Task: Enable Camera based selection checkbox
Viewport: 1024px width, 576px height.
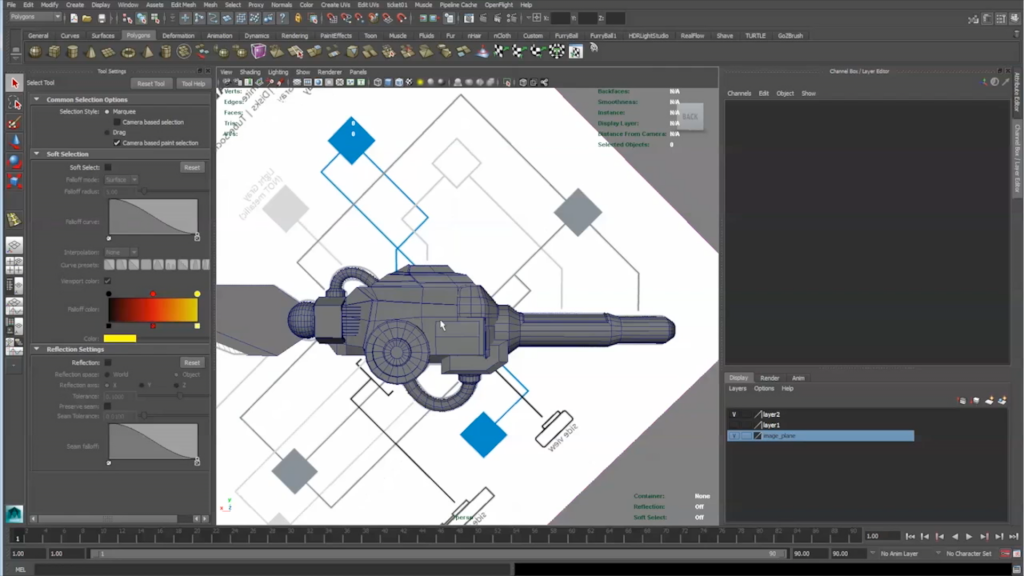Action: 118,122
